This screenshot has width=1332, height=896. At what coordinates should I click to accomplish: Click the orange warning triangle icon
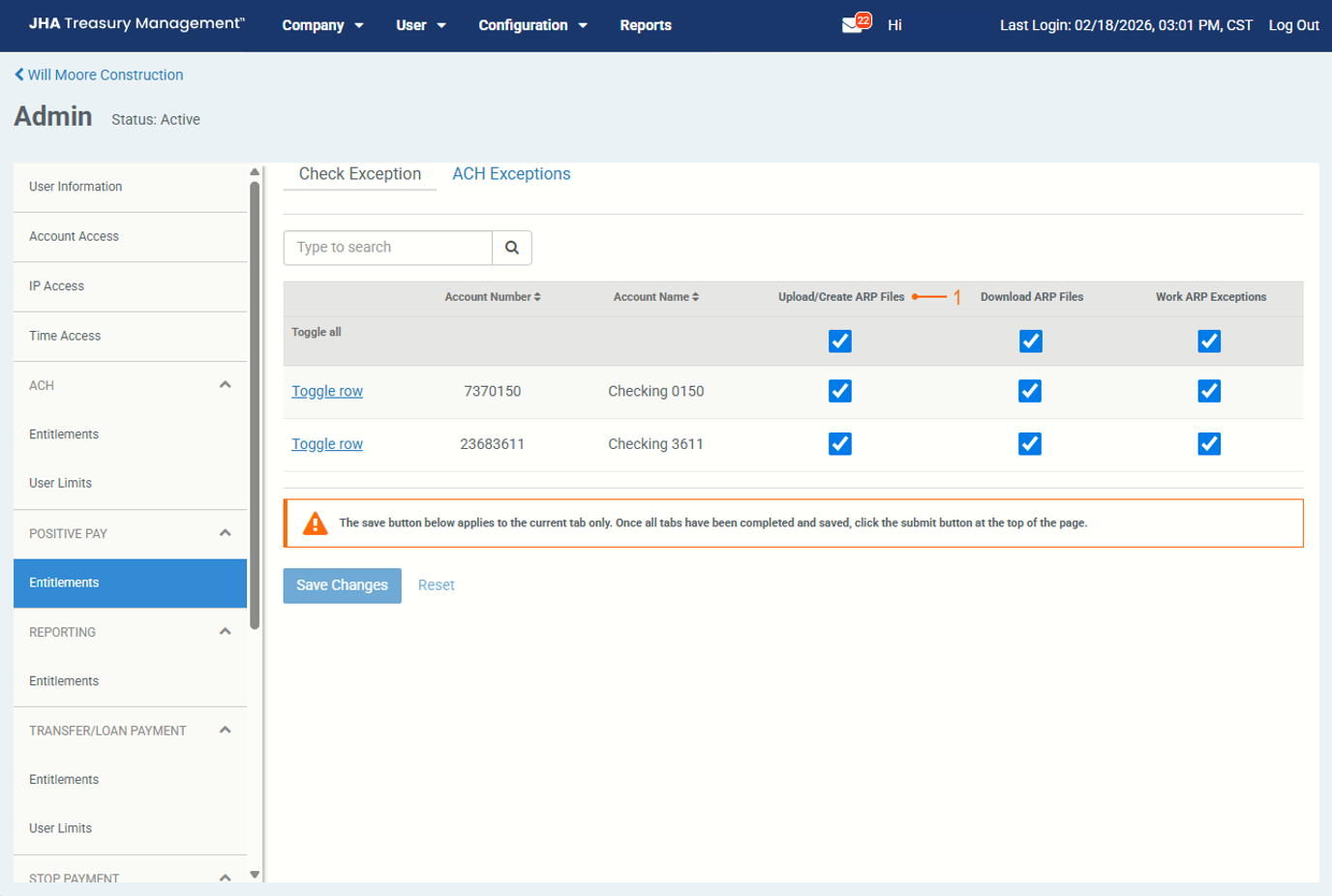(315, 523)
